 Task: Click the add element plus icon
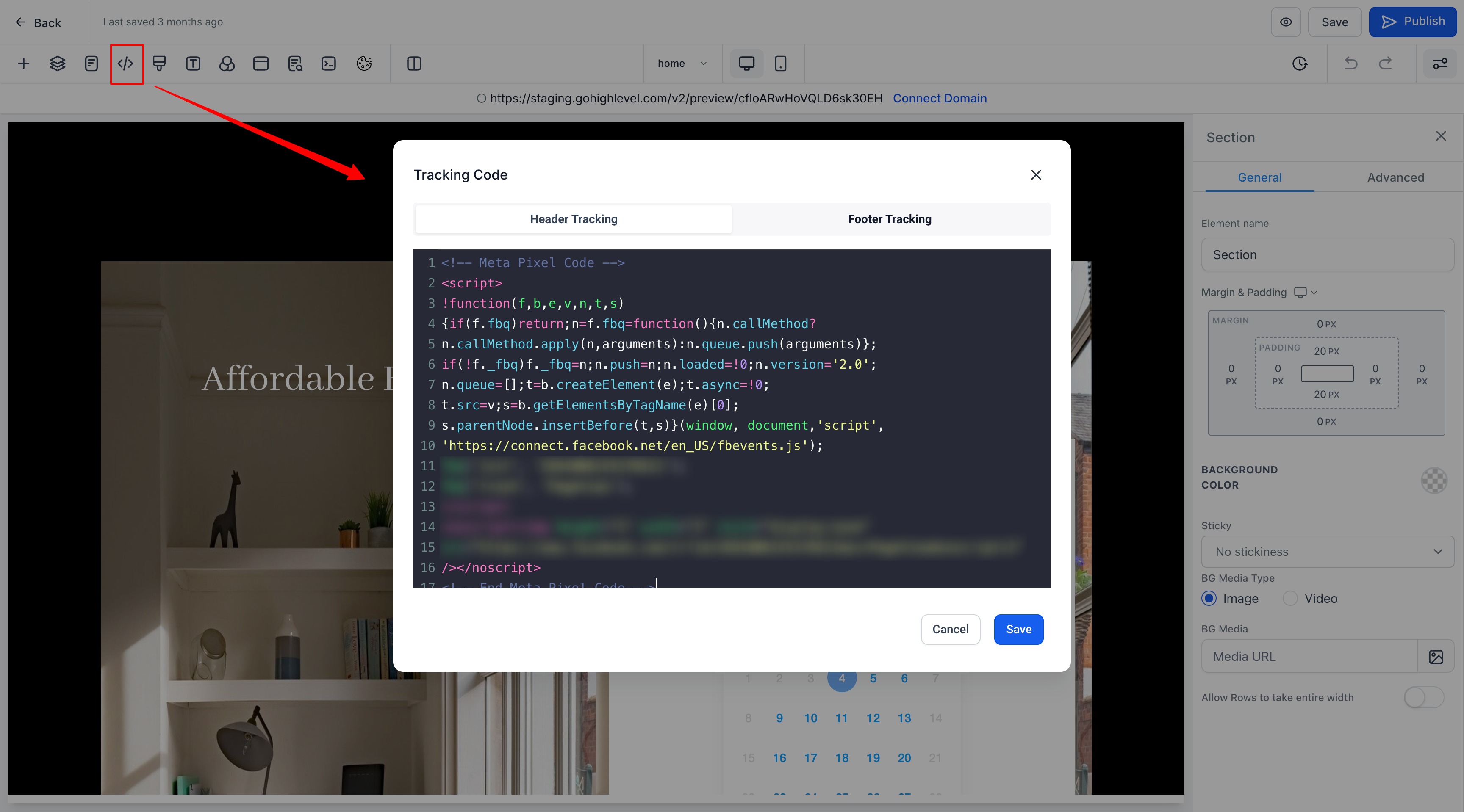[x=23, y=64]
